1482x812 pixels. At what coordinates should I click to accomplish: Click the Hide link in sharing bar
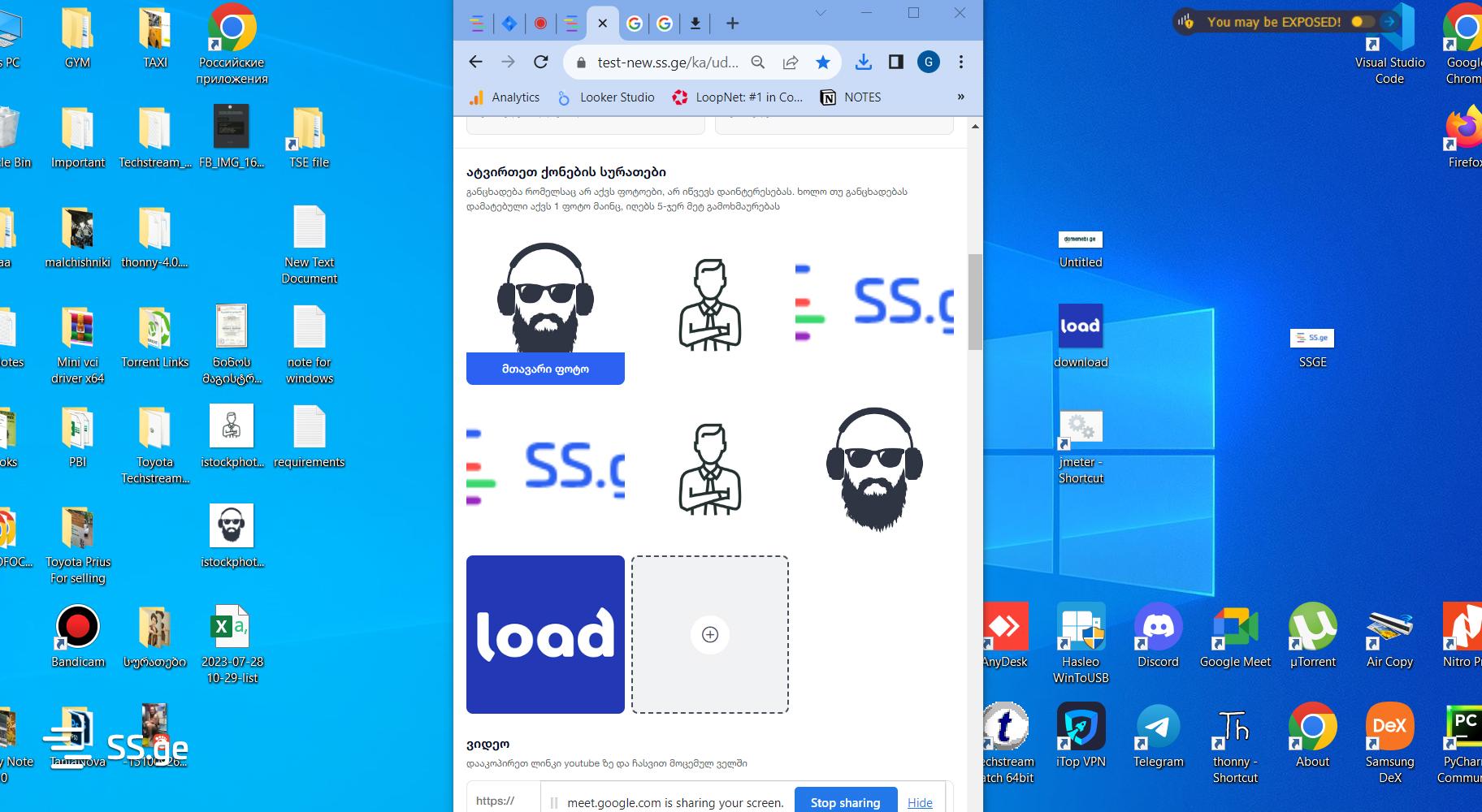(x=919, y=802)
